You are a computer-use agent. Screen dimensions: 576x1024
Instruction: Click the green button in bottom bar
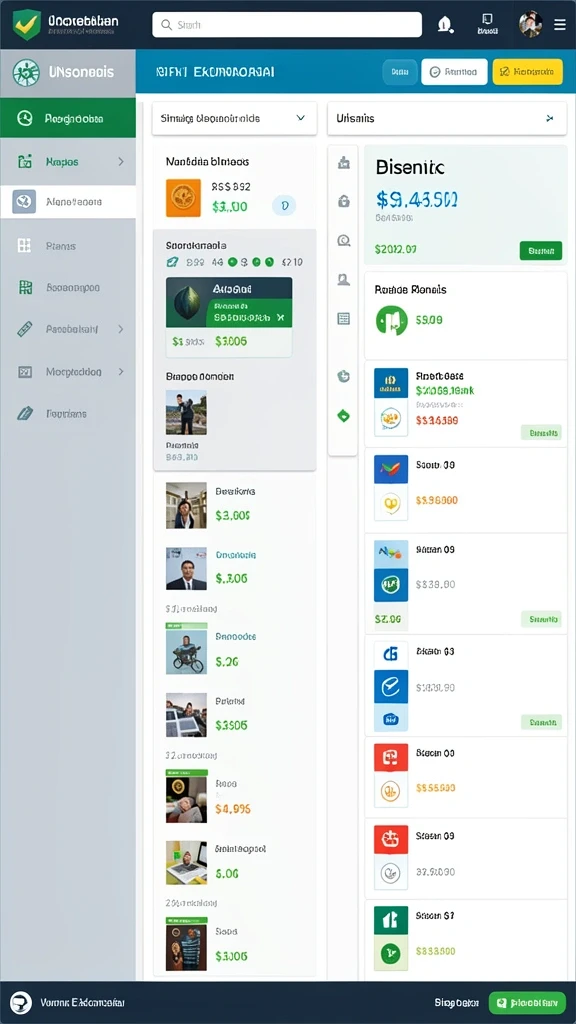click(x=527, y=1002)
